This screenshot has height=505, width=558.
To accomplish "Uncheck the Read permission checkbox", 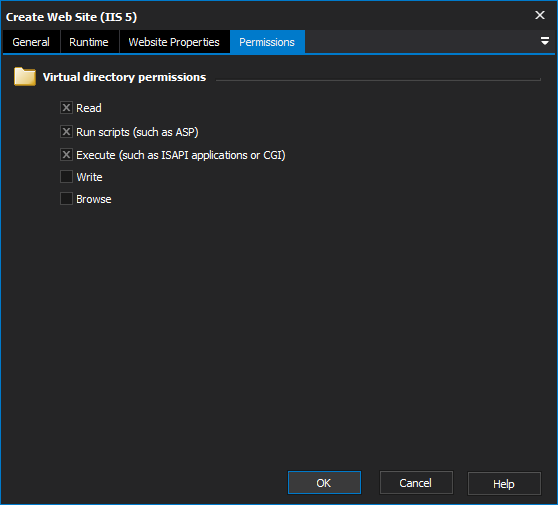I will [66, 107].
